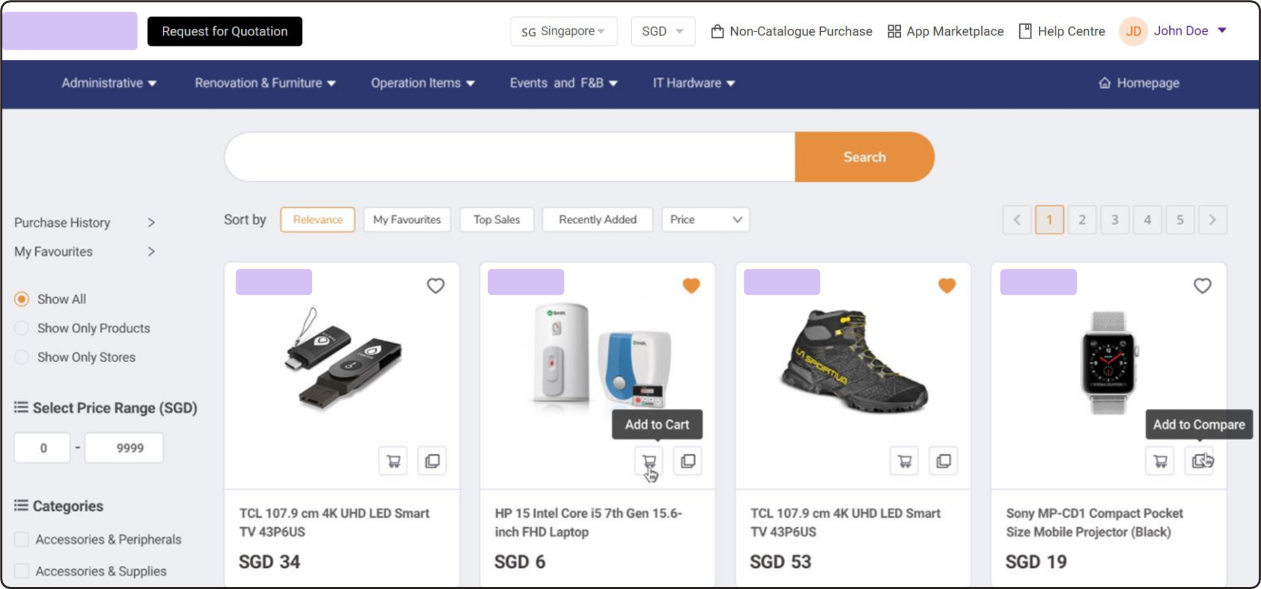Open App Marketplace grid icon
Viewport: 1261px width, 589px height.
[x=894, y=31]
